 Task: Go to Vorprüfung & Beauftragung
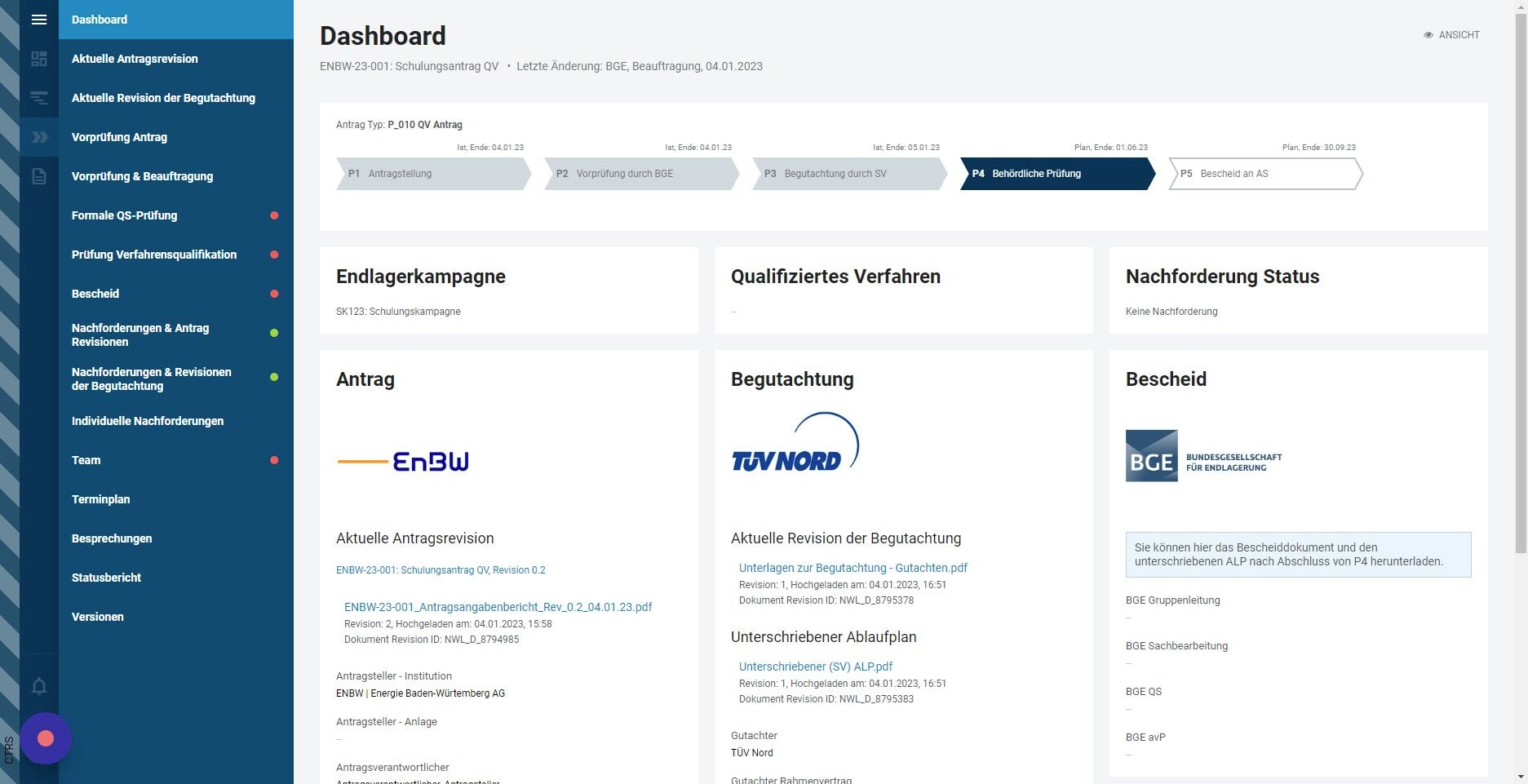point(176,176)
